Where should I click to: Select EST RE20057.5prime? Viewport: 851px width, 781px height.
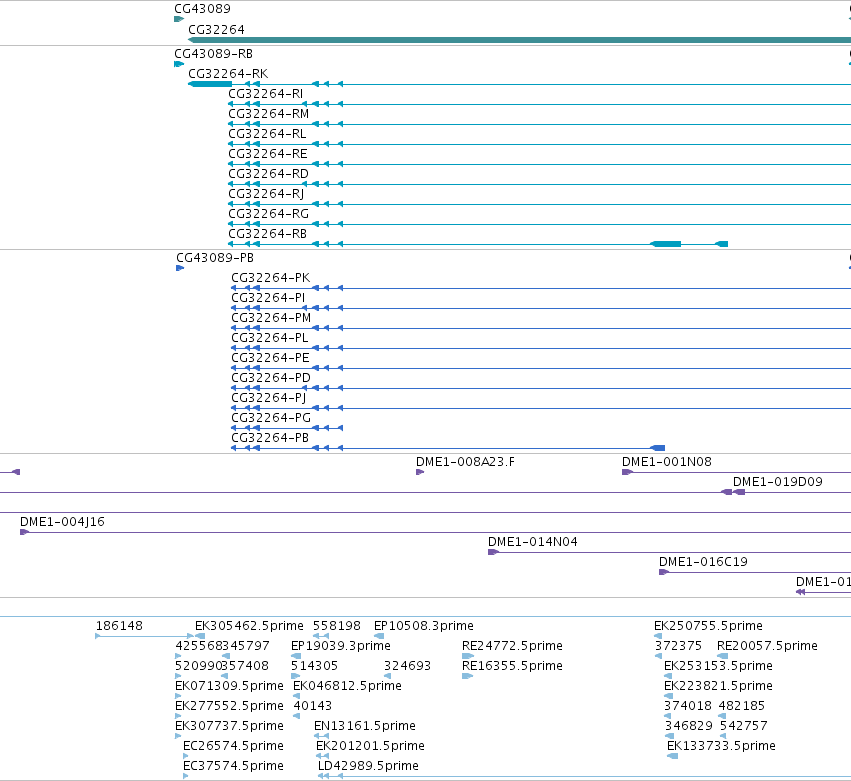(767, 646)
